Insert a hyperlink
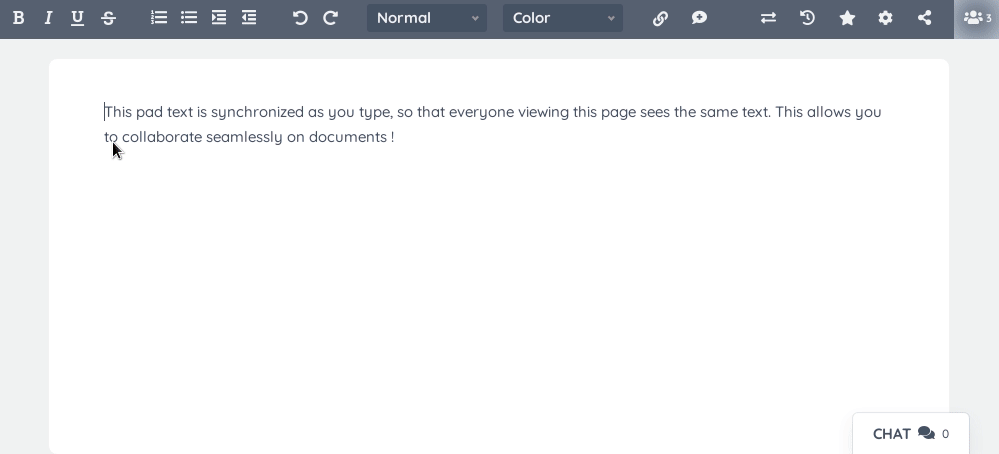This screenshot has height=454, width=999. [660, 18]
